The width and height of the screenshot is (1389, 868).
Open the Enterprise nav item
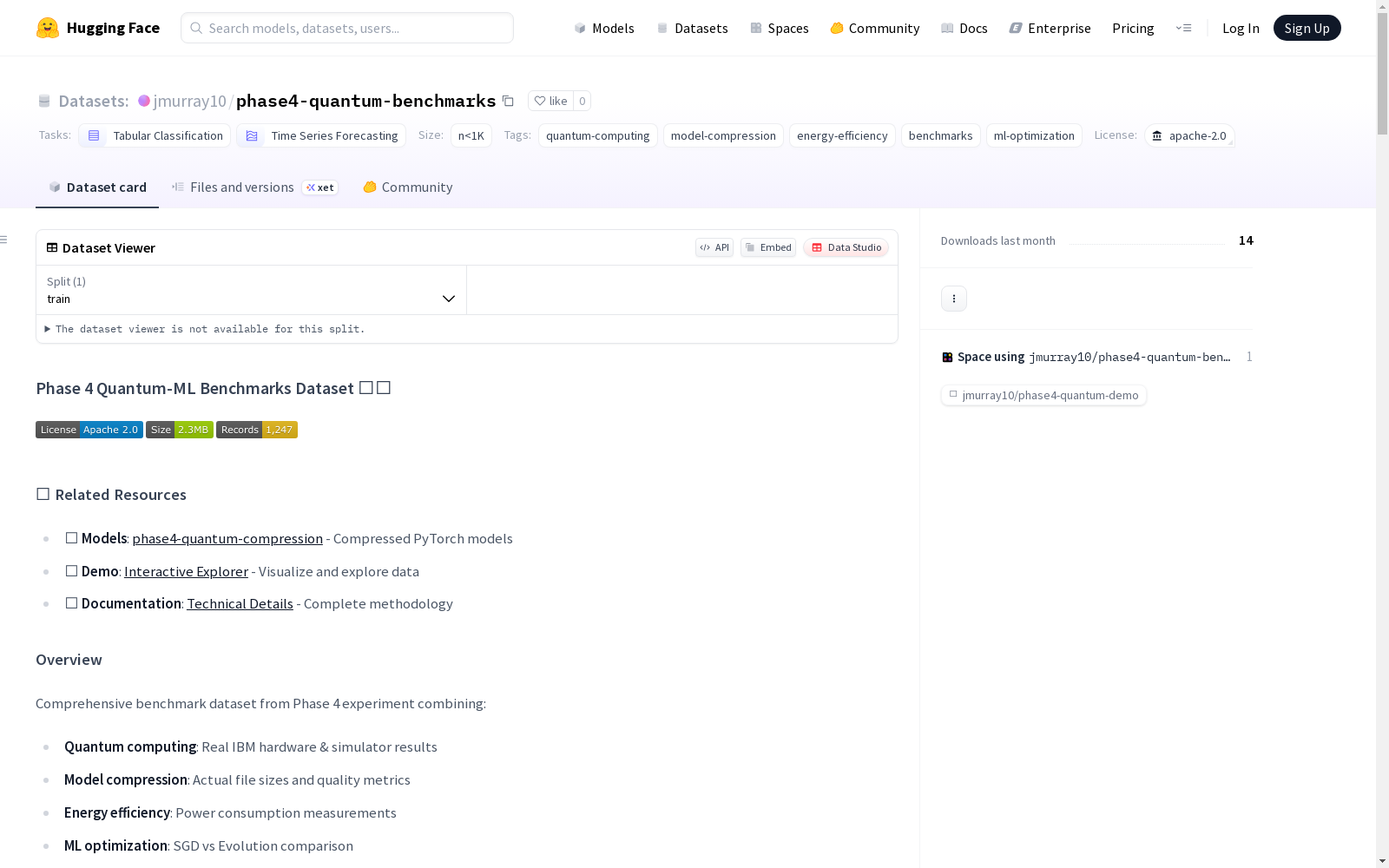(1050, 28)
